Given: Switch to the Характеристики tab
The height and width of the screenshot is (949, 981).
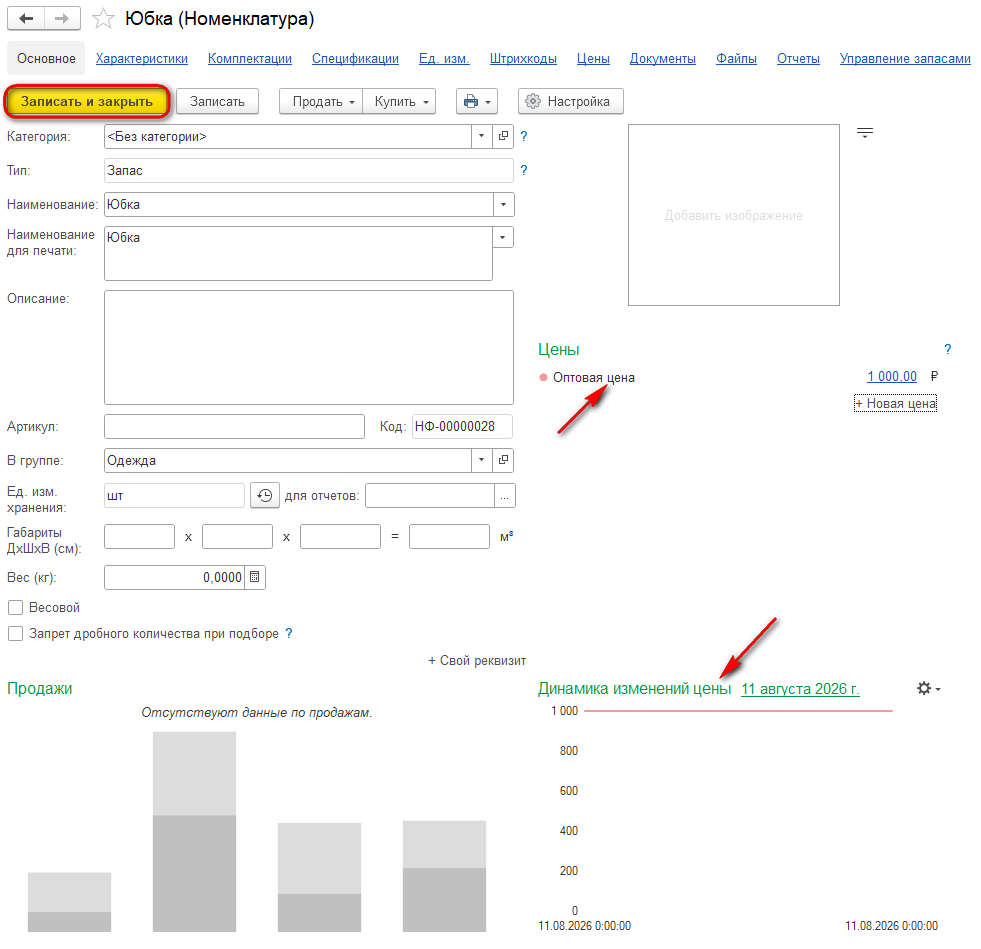Looking at the screenshot, I should point(141,58).
